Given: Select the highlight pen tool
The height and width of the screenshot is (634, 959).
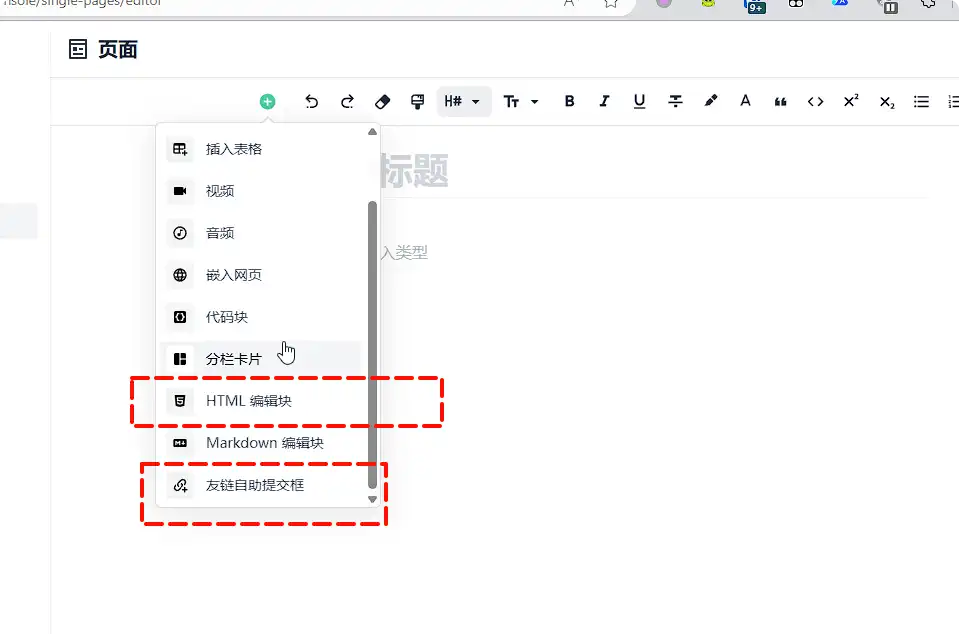Looking at the screenshot, I should (710, 101).
